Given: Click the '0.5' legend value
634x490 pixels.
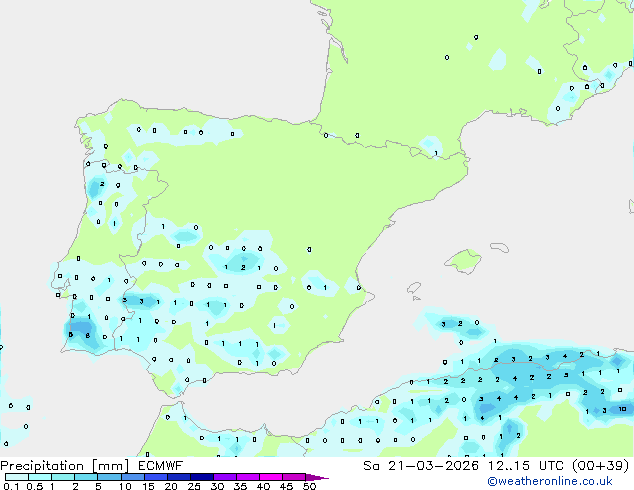Looking at the screenshot, I should coord(35,486).
